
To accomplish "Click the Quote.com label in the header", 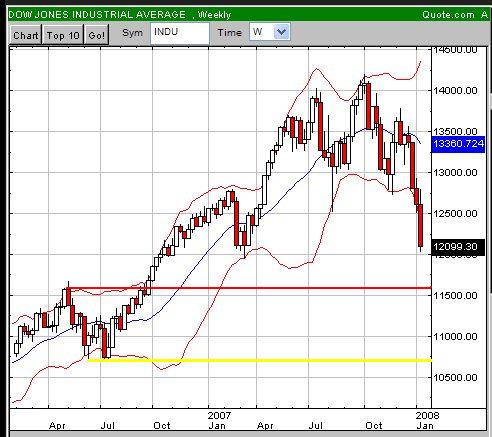I will tap(448, 14).
